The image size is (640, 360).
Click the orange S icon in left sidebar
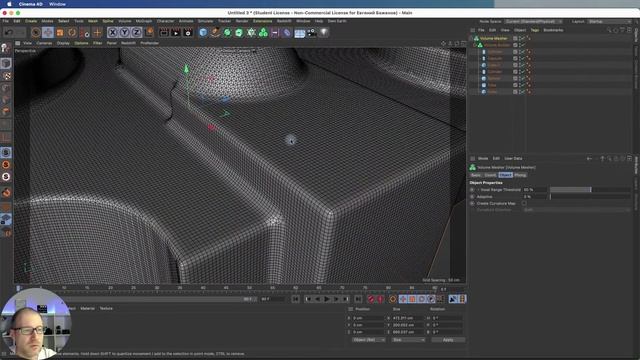tap(6, 164)
